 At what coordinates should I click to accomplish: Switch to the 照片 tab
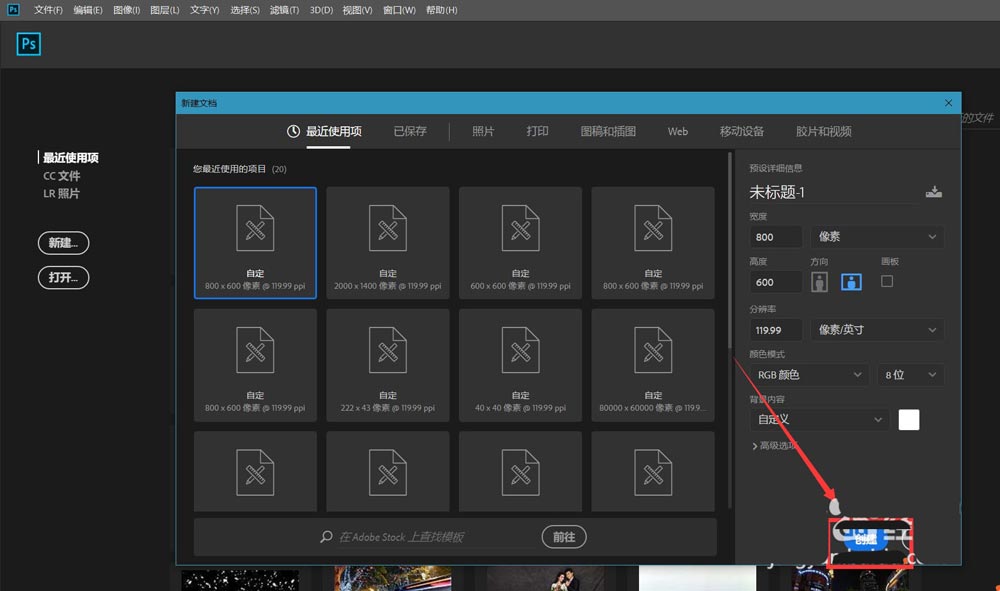483,131
